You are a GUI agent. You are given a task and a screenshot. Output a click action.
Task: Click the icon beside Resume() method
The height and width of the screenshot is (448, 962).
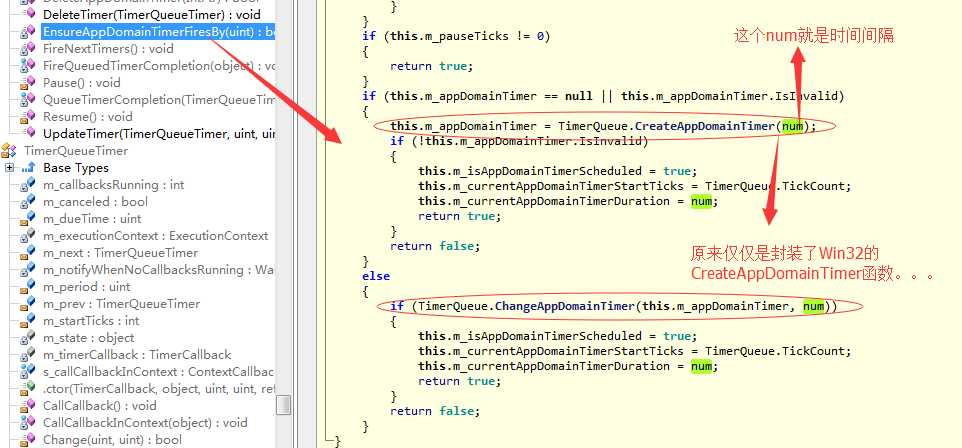pos(28,117)
